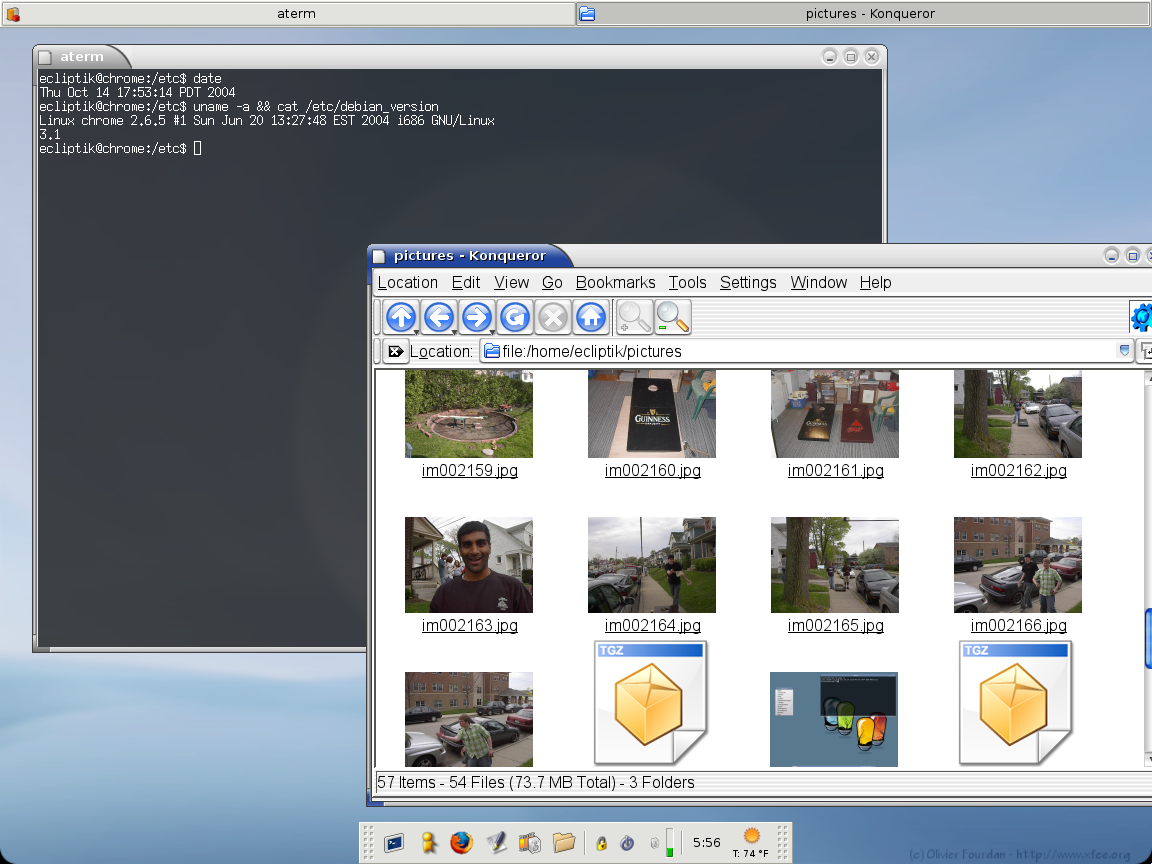1152x864 pixels.
Task: Open the View menu
Action: 511,283
